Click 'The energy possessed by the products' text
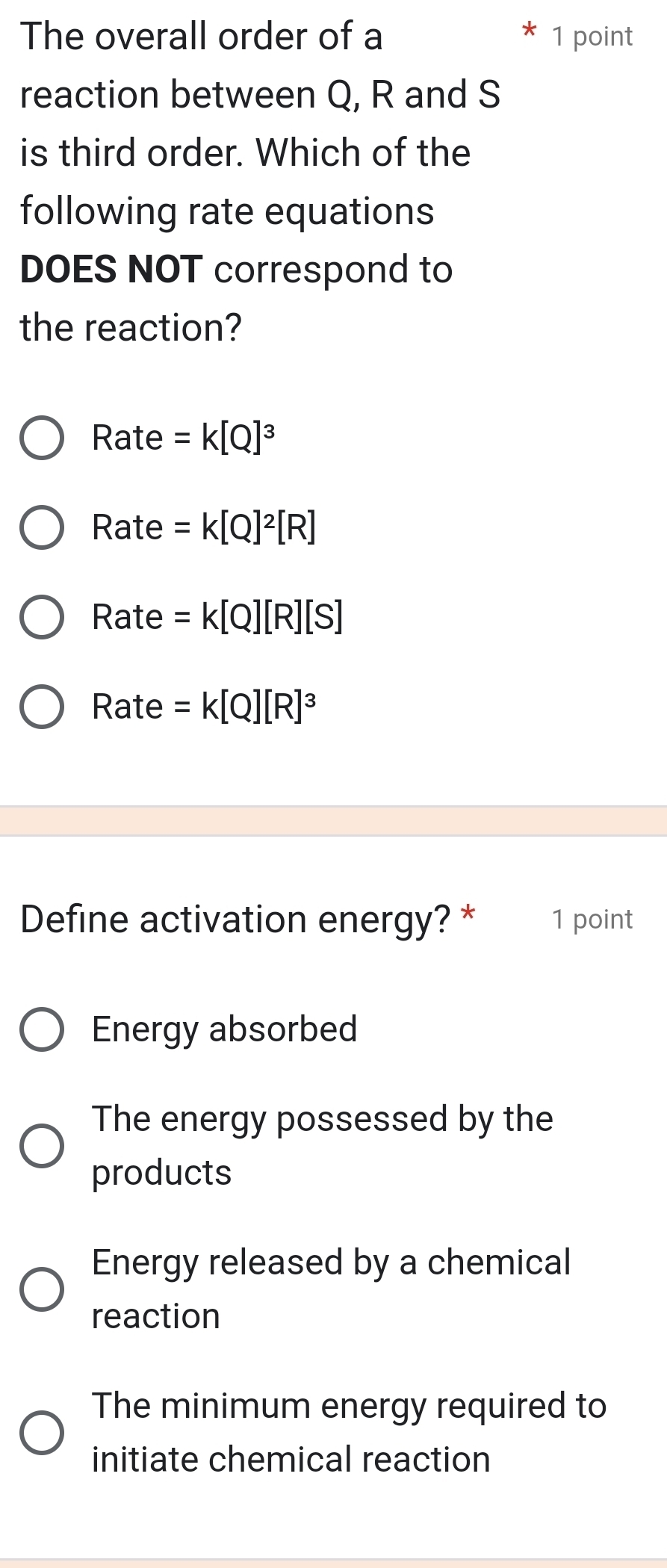The height and width of the screenshot is (1568, 667). click(322, 1145)
